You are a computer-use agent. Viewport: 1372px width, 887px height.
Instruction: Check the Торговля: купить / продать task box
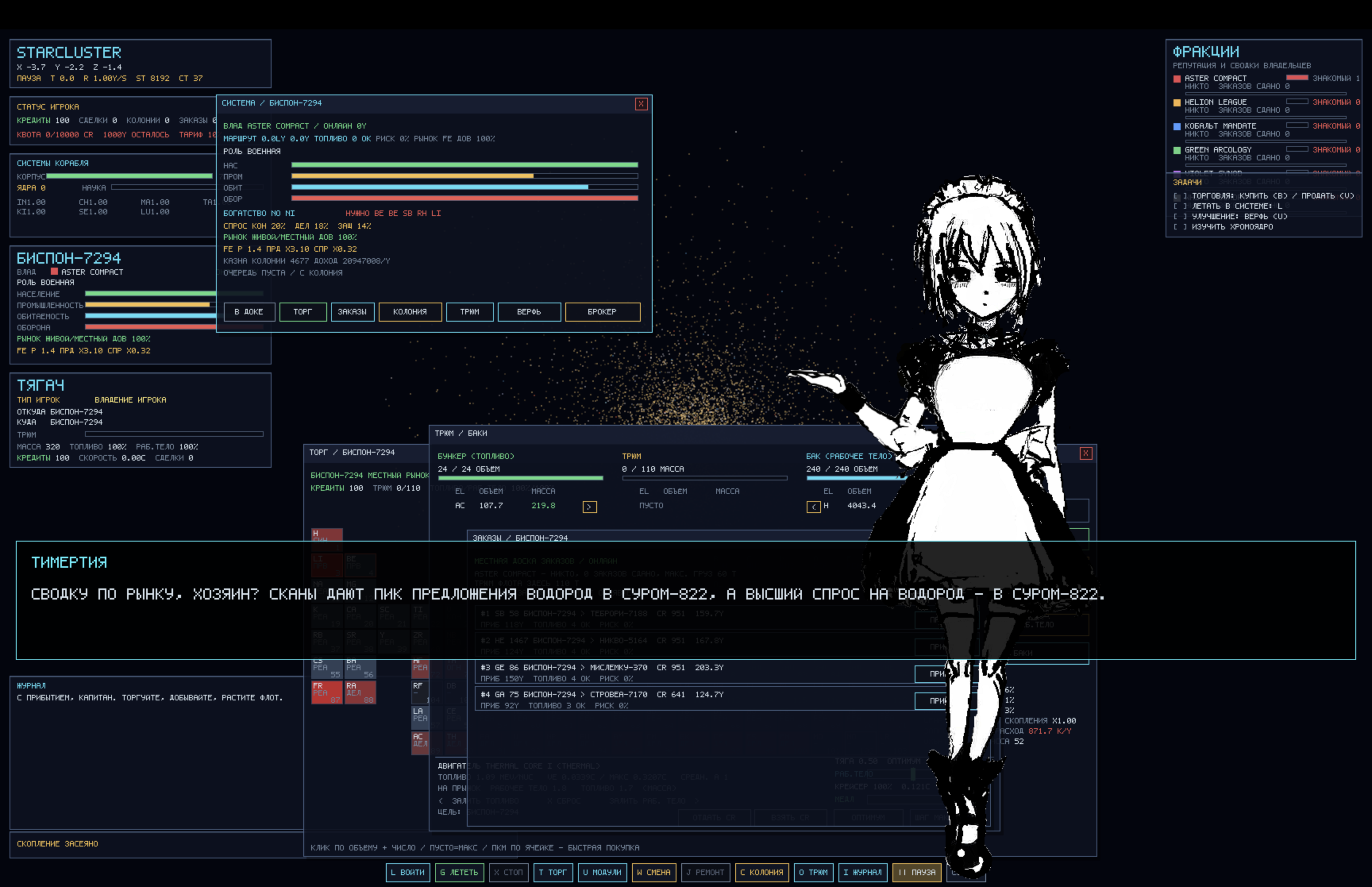point(1180,197)
